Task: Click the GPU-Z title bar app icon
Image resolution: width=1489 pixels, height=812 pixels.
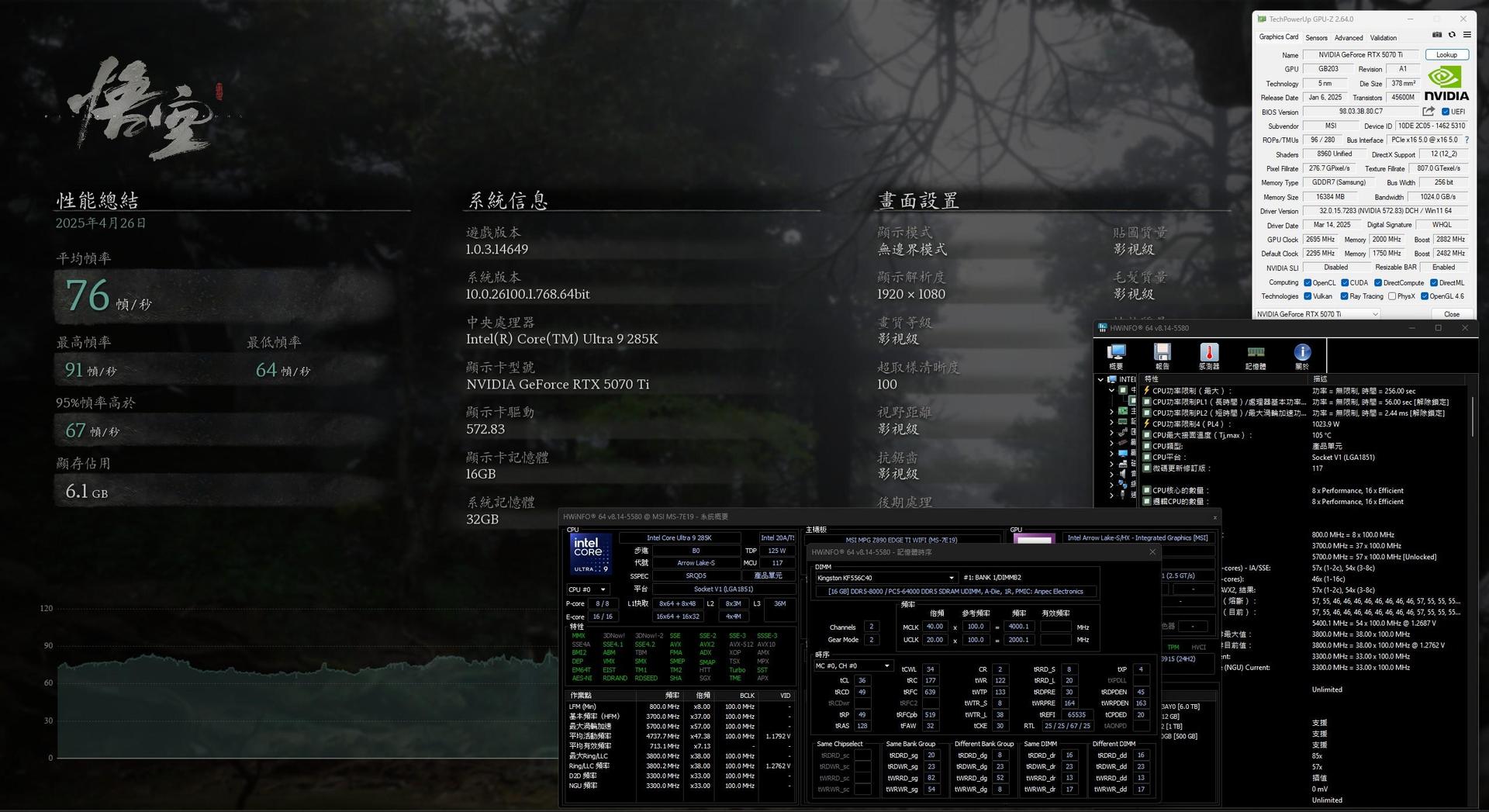Action: 1262,19
